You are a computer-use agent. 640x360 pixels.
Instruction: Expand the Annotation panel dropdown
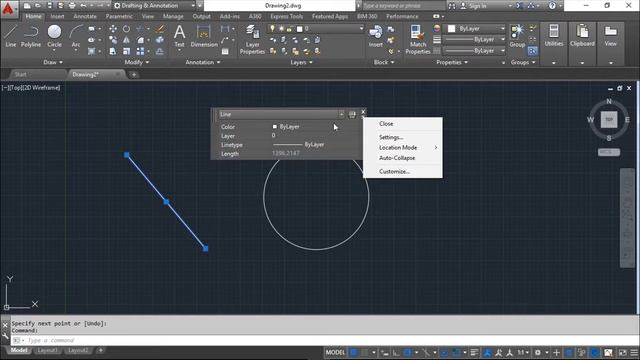203,62
